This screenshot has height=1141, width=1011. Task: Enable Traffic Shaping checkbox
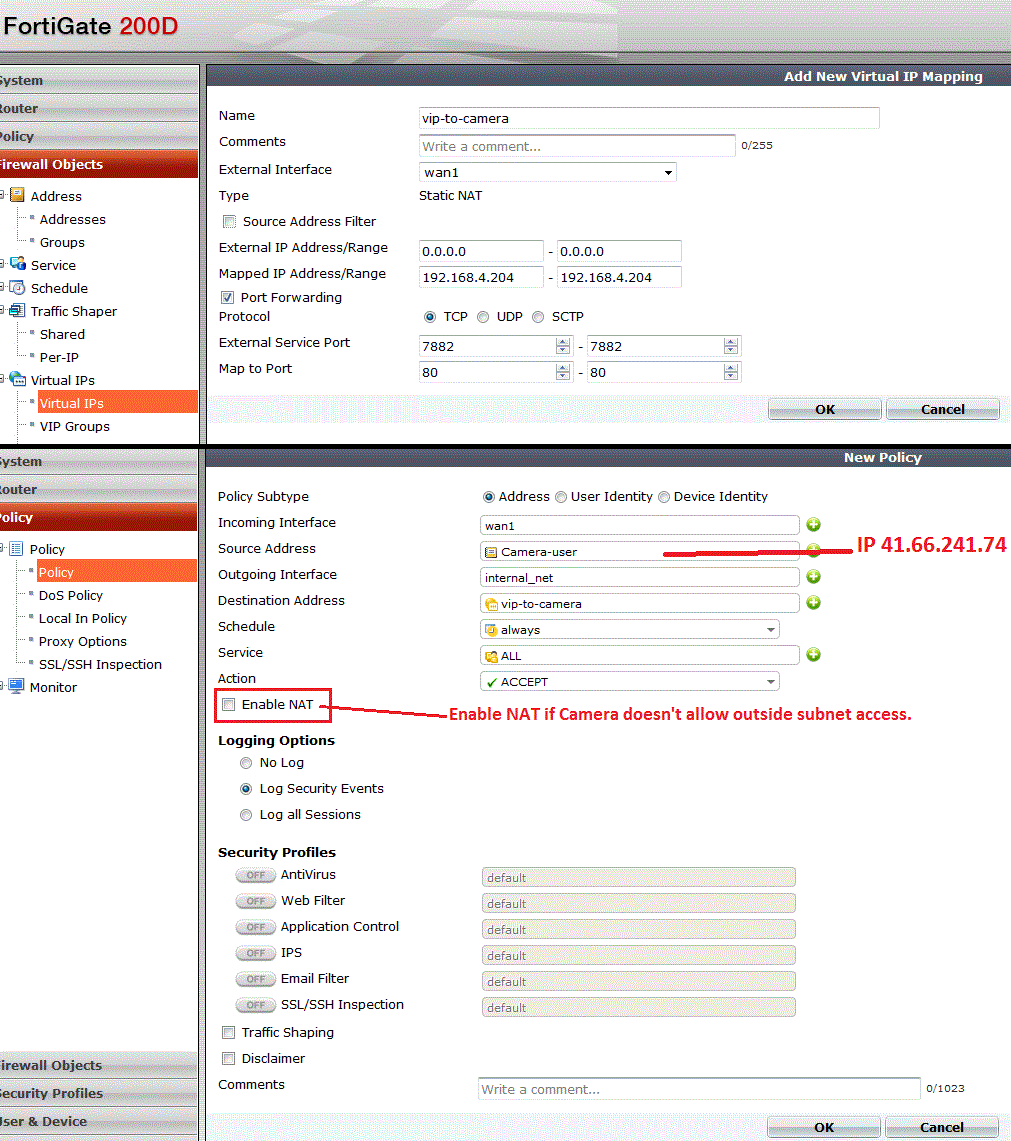click(229, 1033)
